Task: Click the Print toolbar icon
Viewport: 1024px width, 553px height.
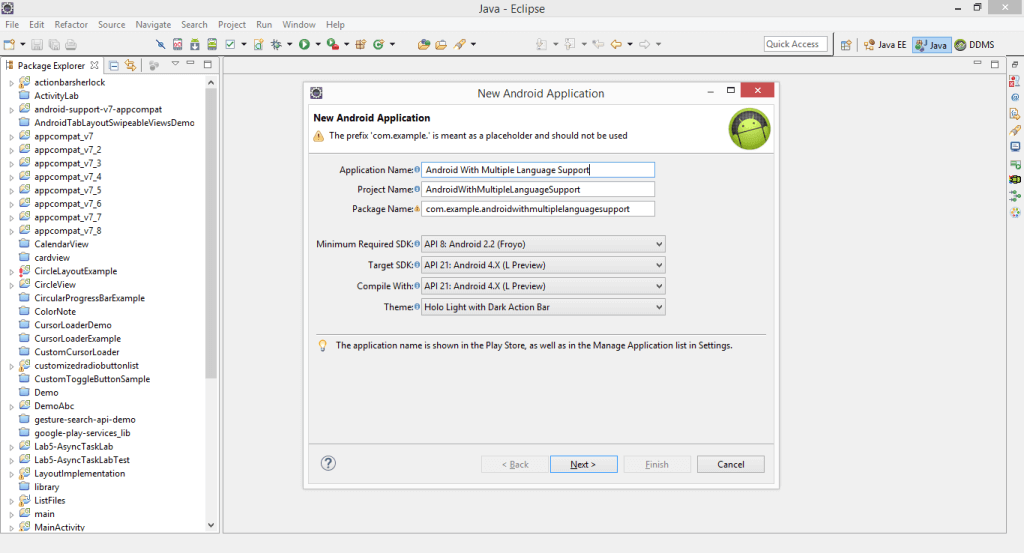Action: click(x=71, y=44)
